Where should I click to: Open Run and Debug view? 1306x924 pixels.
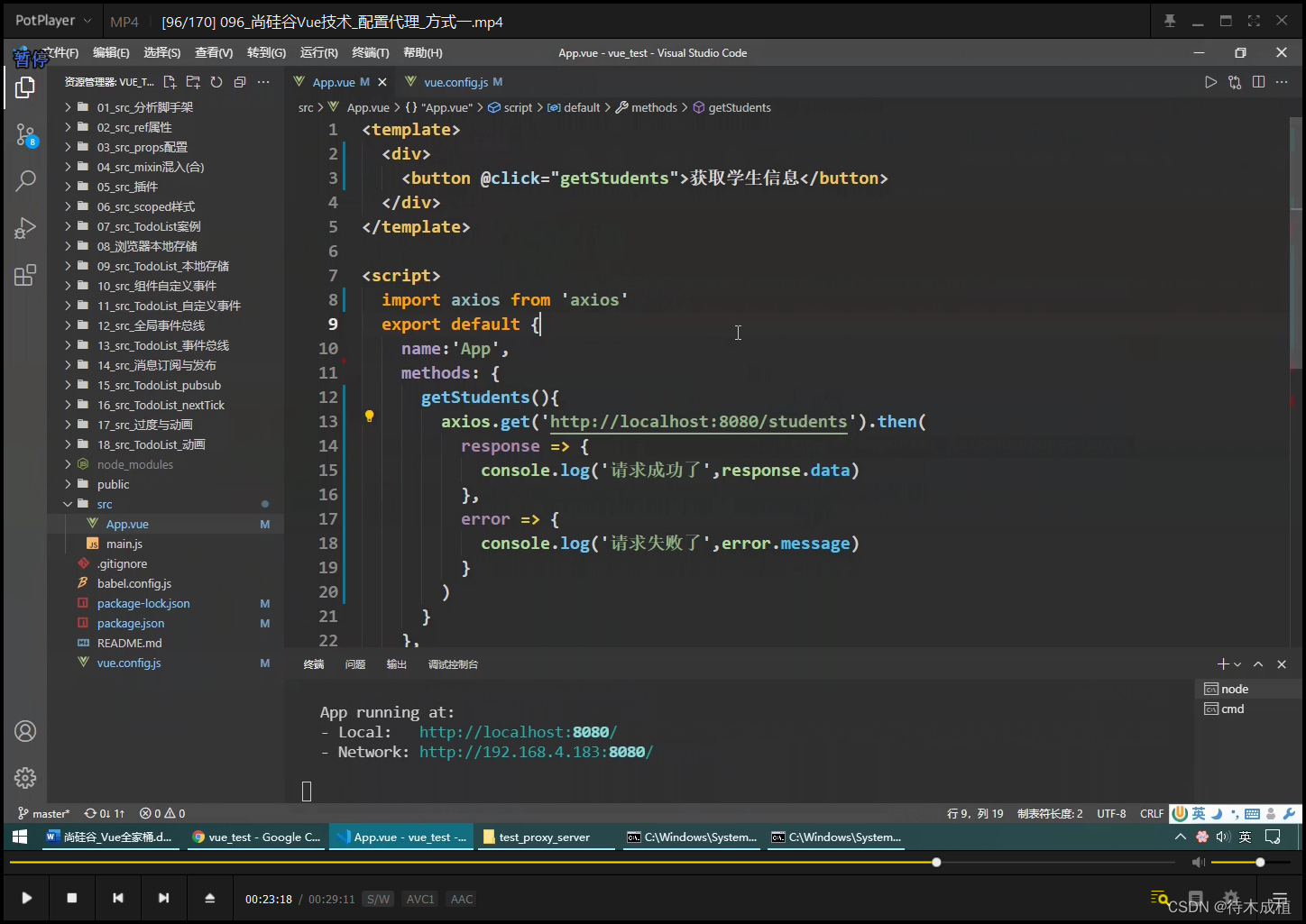(x=25, y=227)
